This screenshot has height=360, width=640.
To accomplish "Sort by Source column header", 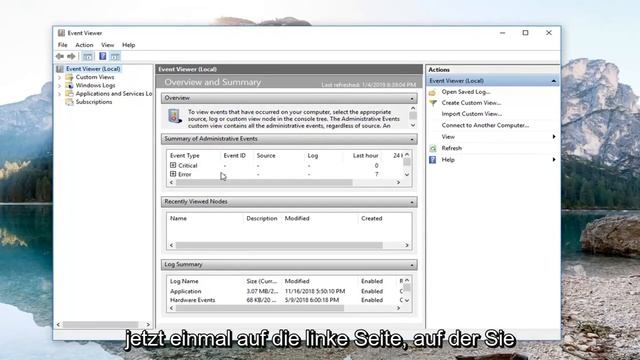I will coord(266,156).
